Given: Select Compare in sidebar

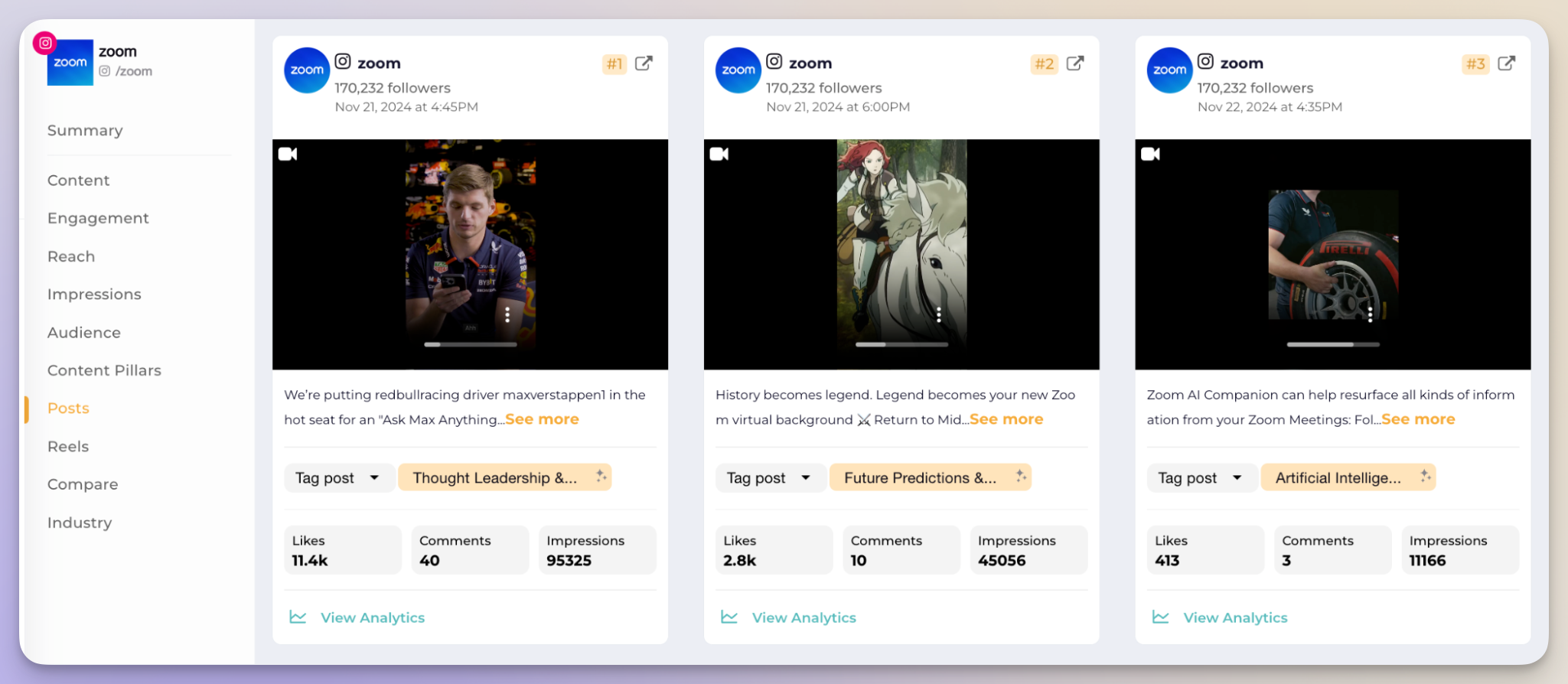Looking at the screenshot, I should tap(83, 485).
